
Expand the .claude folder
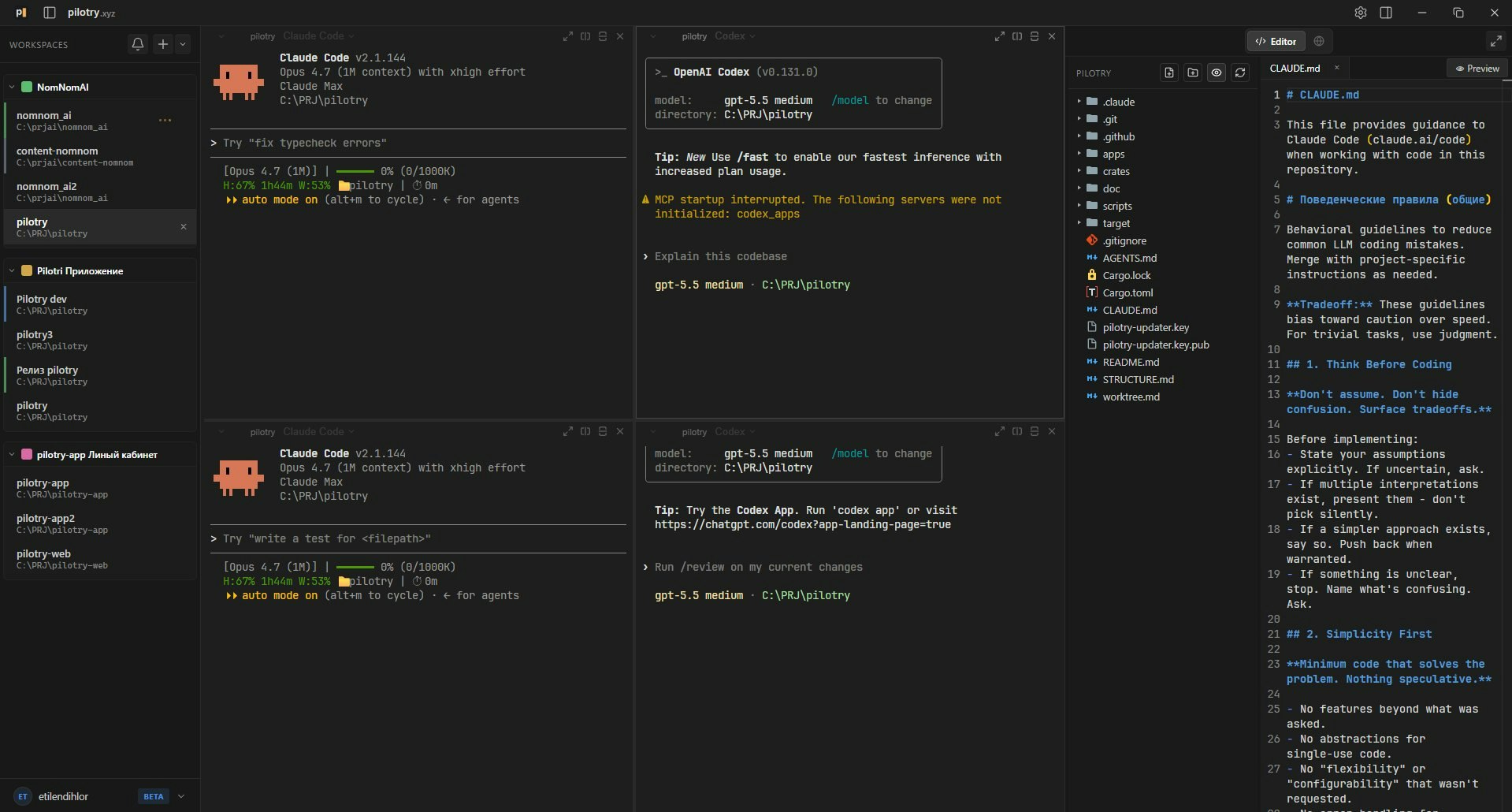pos(1079,102)
